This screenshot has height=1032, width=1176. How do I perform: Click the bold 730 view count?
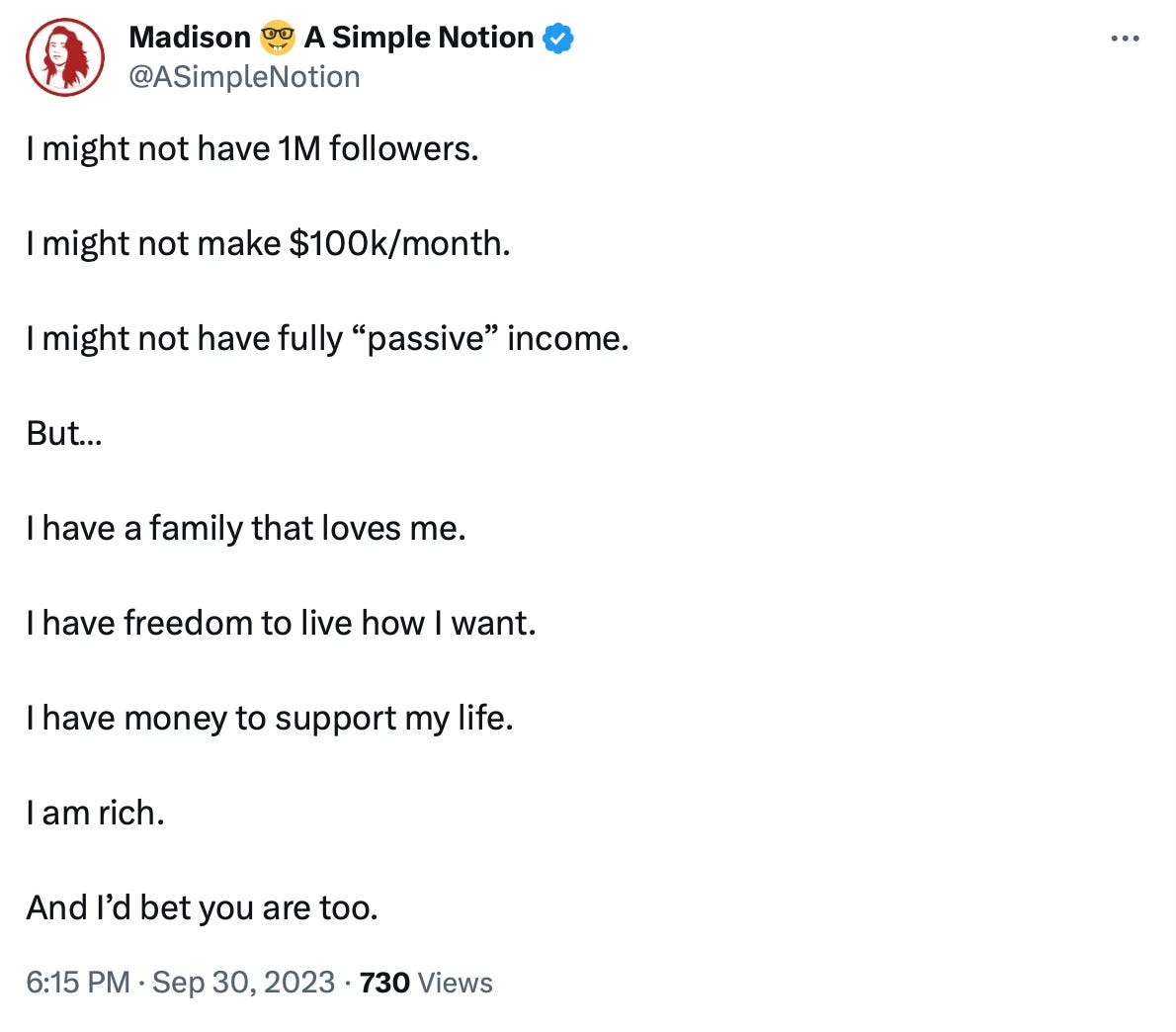pos(384,983)
